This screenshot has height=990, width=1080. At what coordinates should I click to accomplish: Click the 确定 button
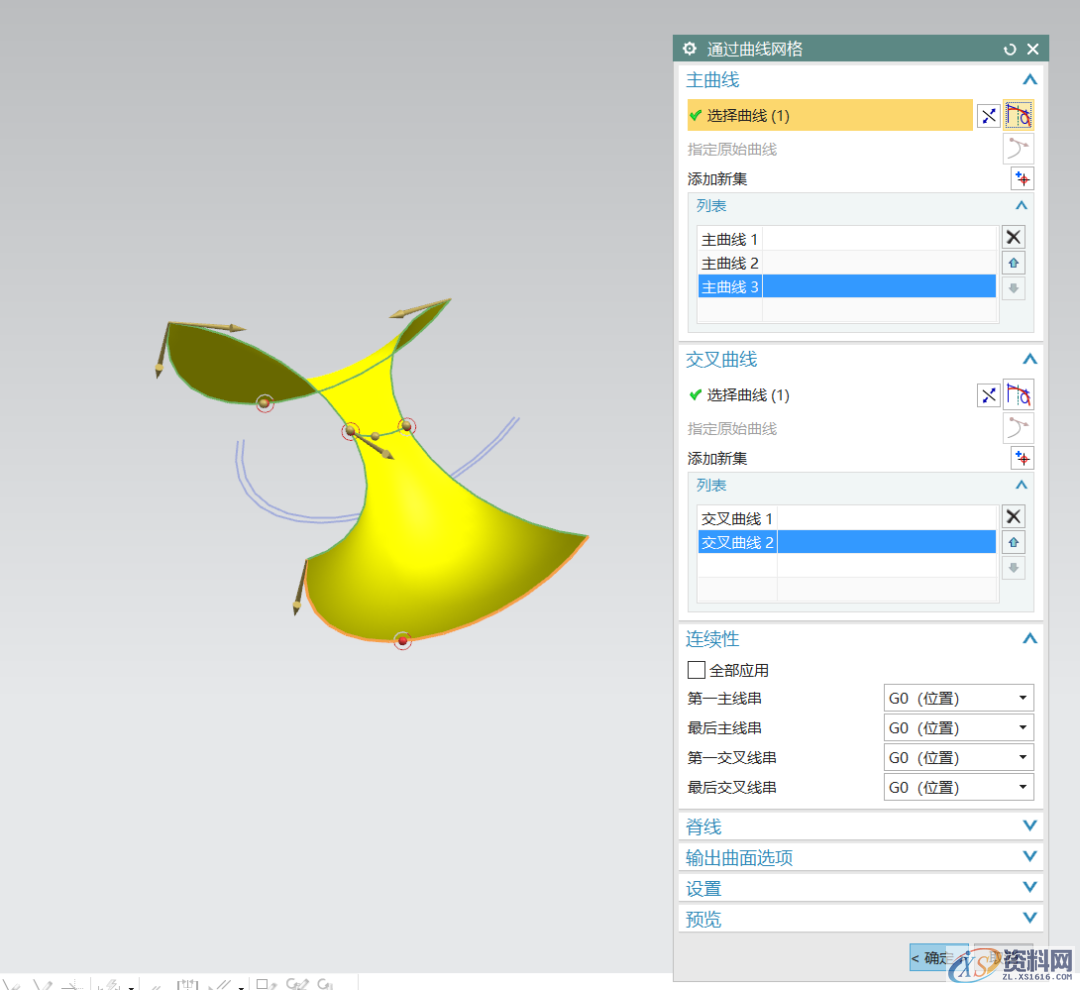click(x=937, y=958)
